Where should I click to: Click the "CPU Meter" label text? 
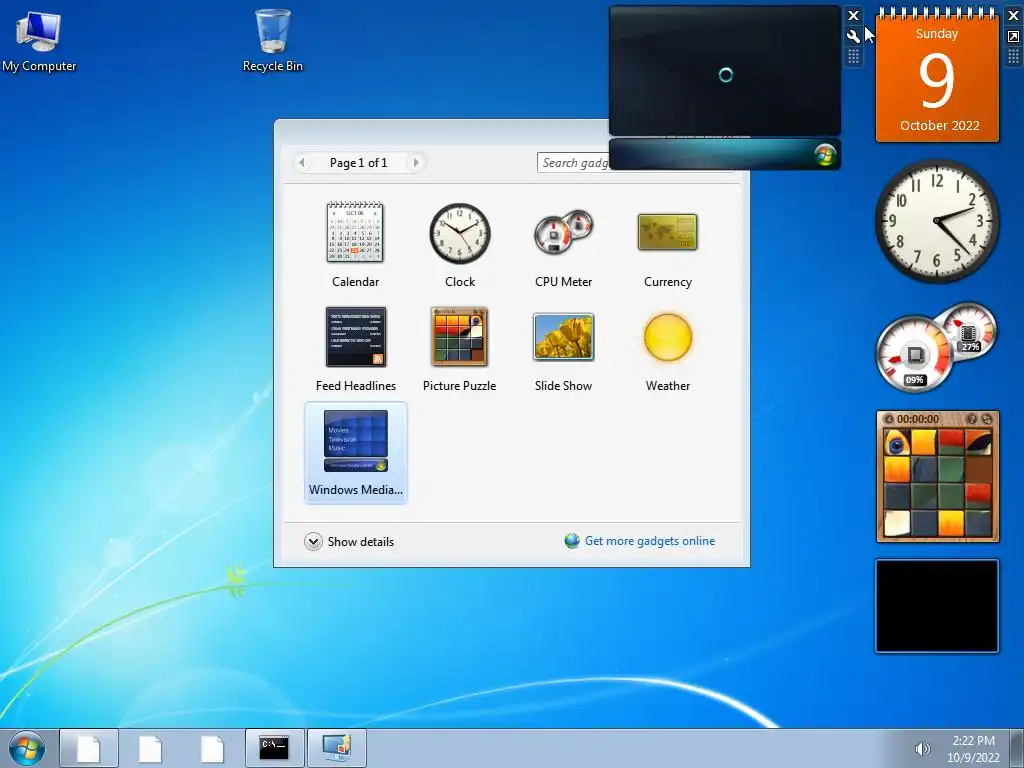click(563, 281)
